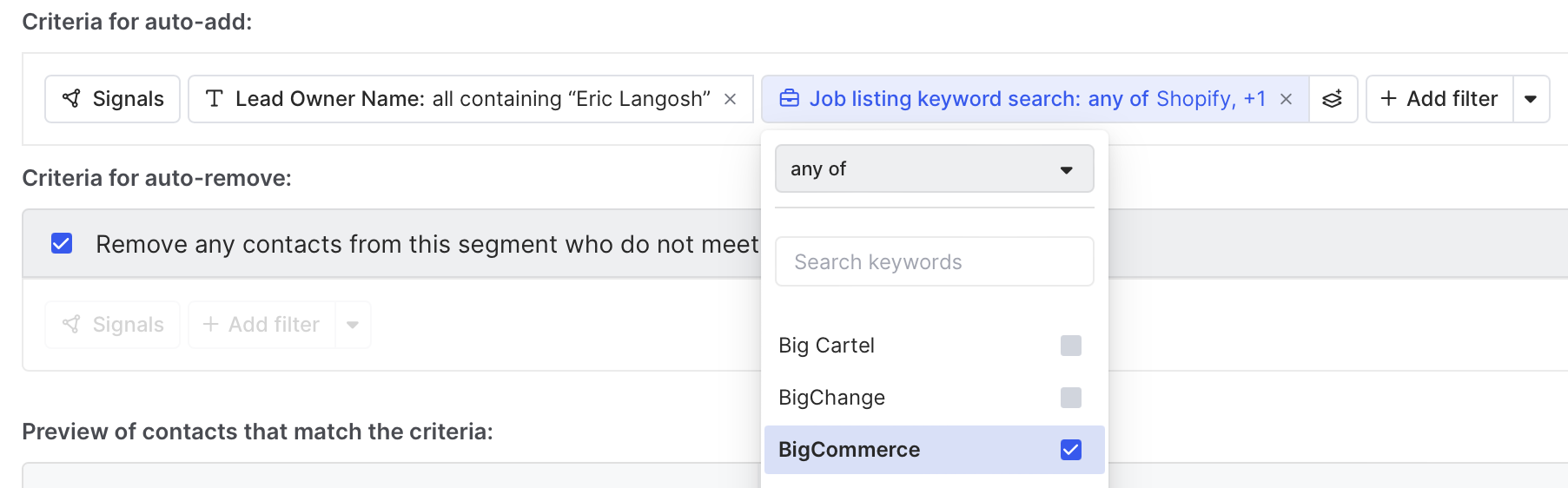The width and height of the screenshot is (1568, 488).
Task: Click the Signals button in auto-add criteria
Action: coord(113,99)
